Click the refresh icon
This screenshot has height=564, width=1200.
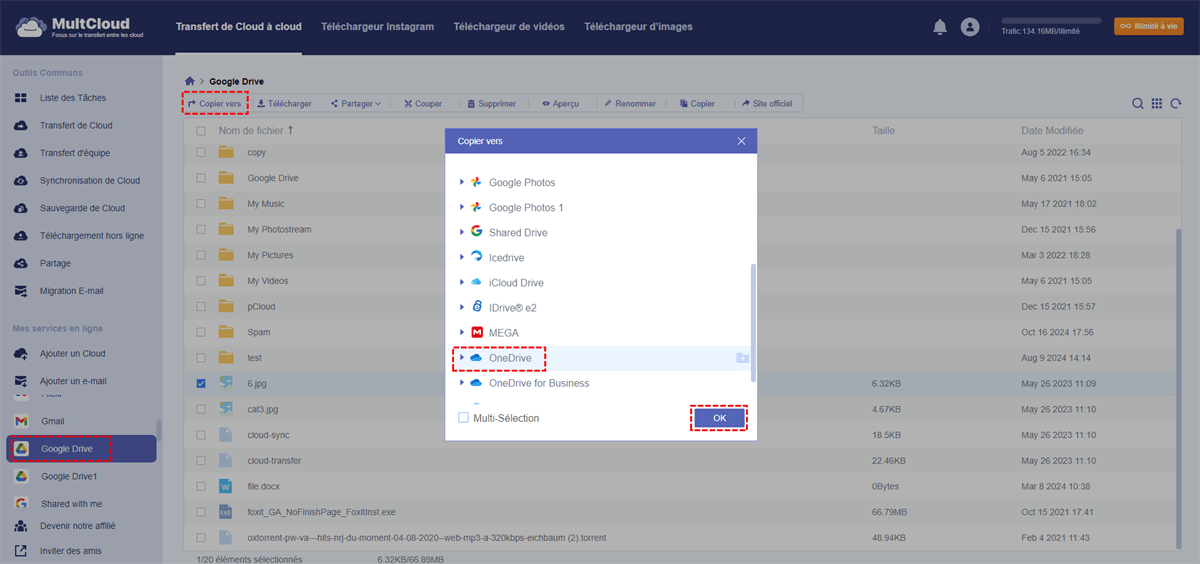1176,104
